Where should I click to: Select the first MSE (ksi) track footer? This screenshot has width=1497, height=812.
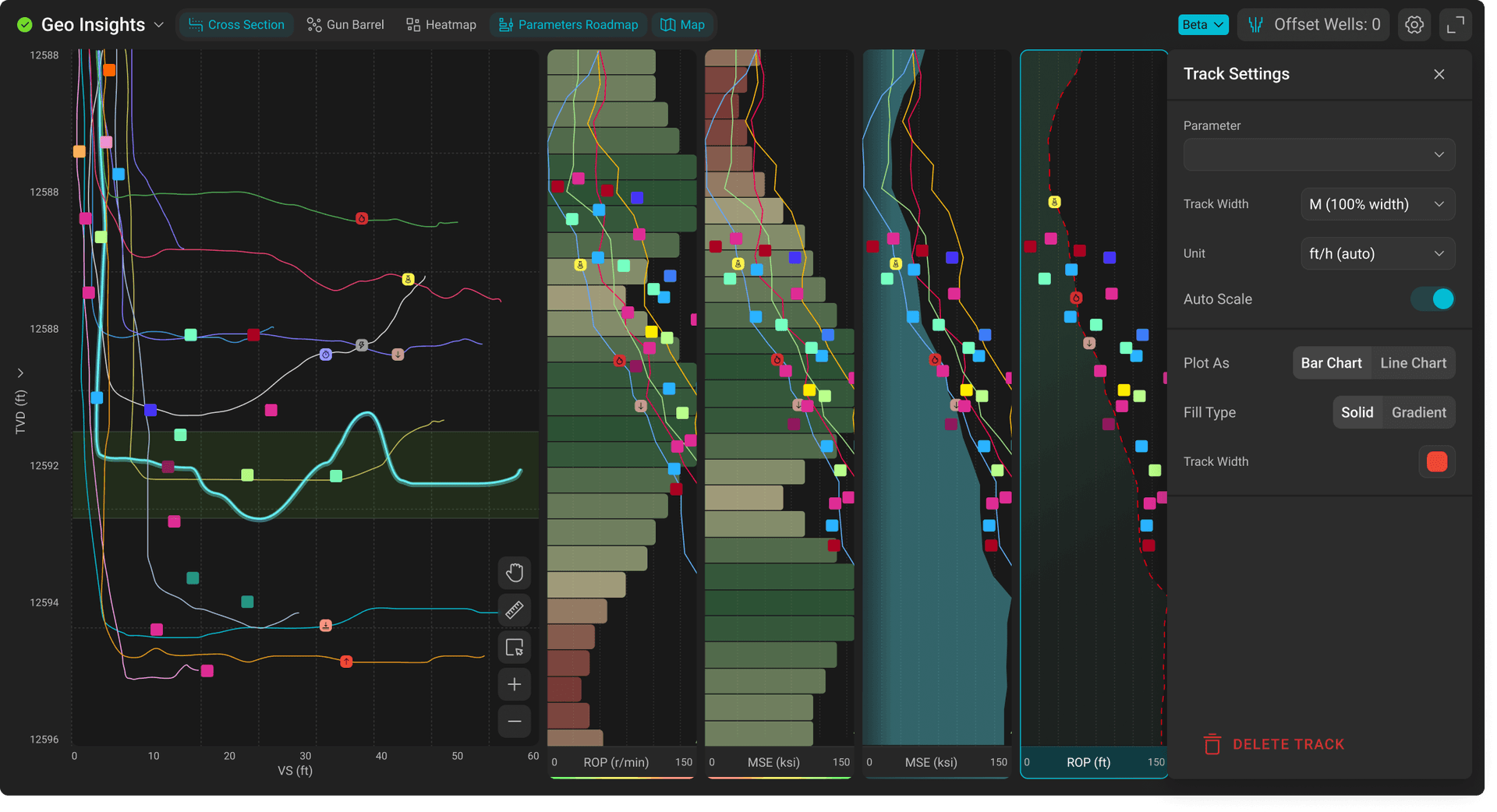click(779, 763)
